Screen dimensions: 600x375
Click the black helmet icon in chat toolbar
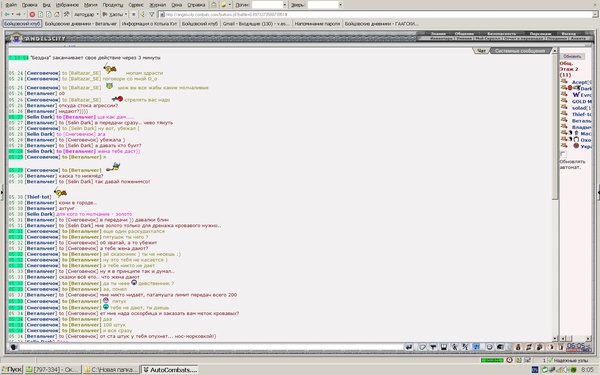coord(500,347)
